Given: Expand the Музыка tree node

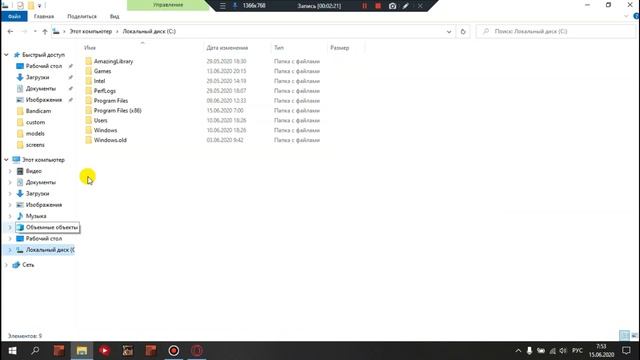Looking at the screenshot, I should tap(10, 216).
